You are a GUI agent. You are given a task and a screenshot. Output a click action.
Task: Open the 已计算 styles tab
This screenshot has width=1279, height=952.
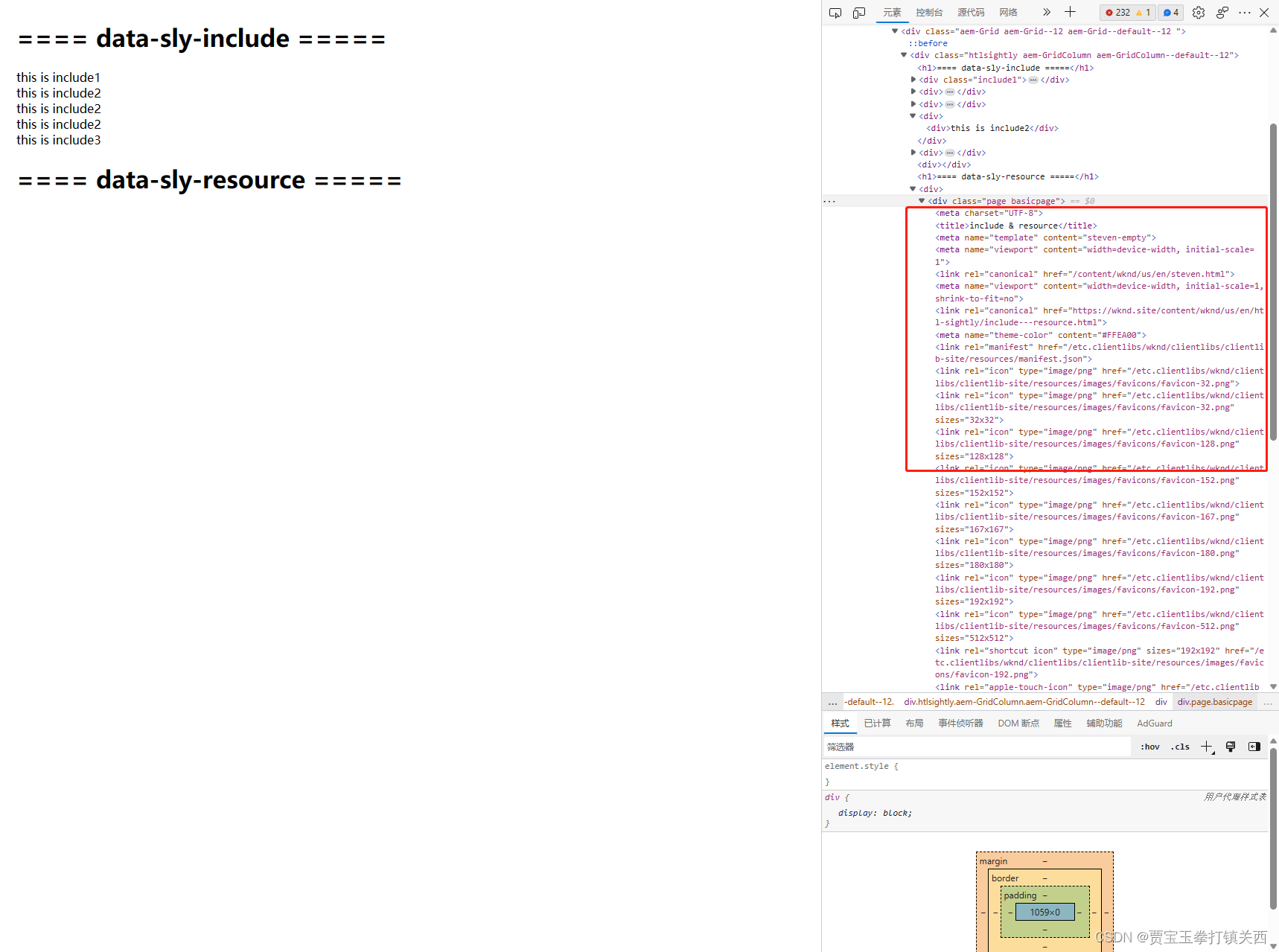click(x=877, y=723)
